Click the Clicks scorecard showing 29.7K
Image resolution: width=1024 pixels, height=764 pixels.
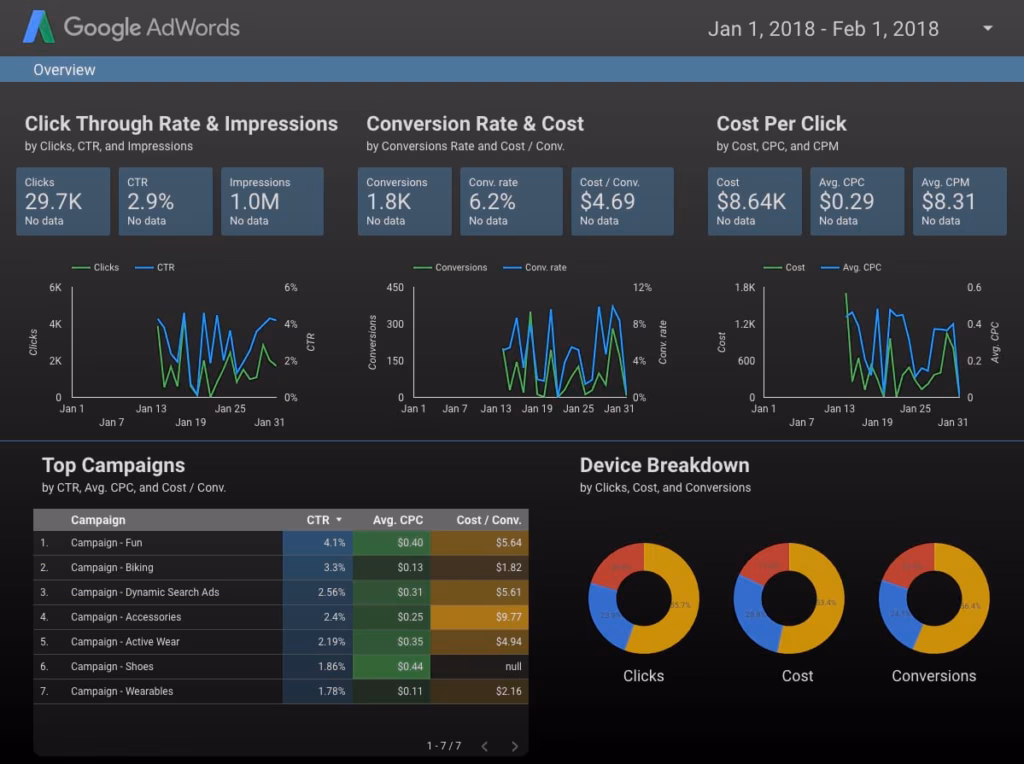(x=62, y=201)
